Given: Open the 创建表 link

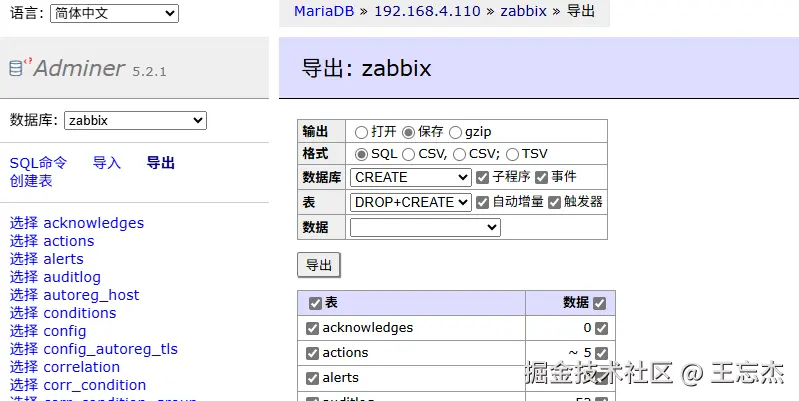Looking at the screenshot, I should (31, 181).
